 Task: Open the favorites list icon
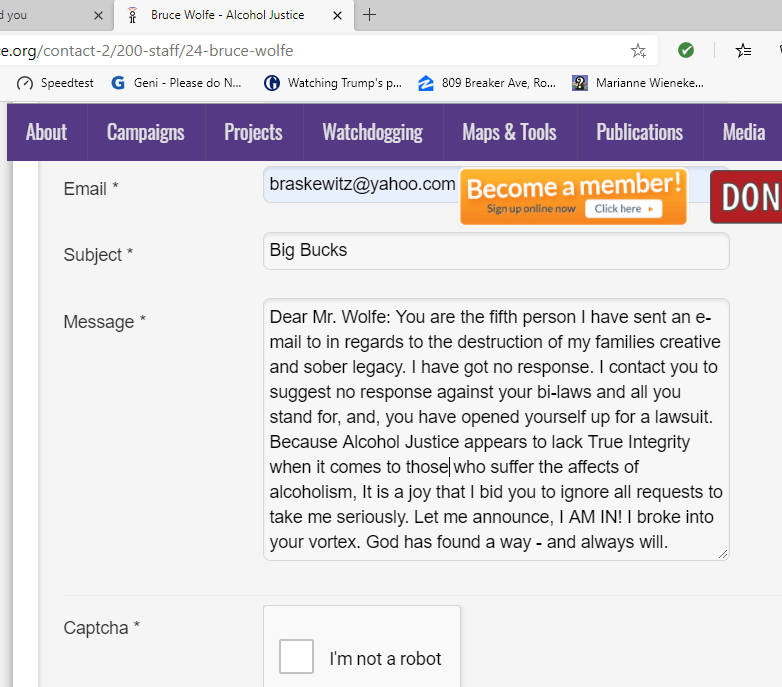(x=743, y=50)
